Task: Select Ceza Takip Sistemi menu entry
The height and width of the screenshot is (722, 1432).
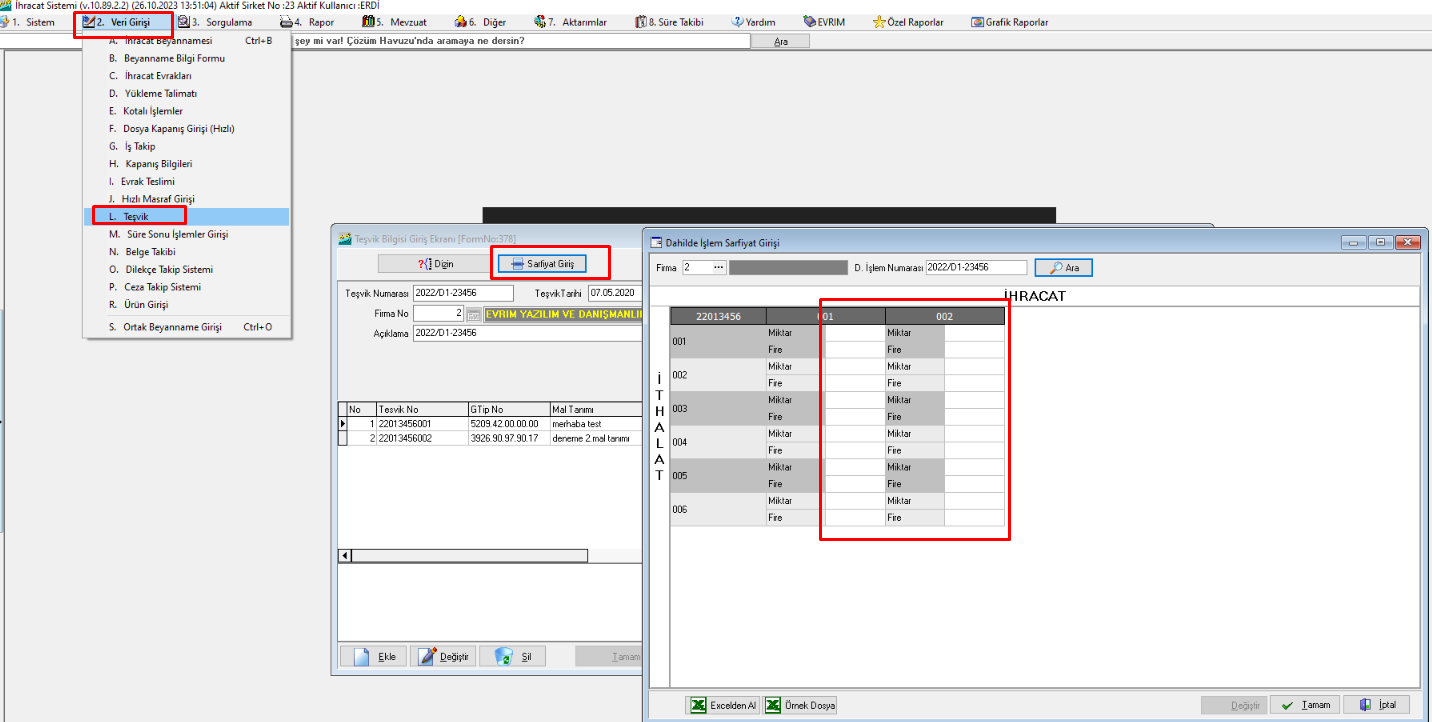Action: tap(187, 287)
